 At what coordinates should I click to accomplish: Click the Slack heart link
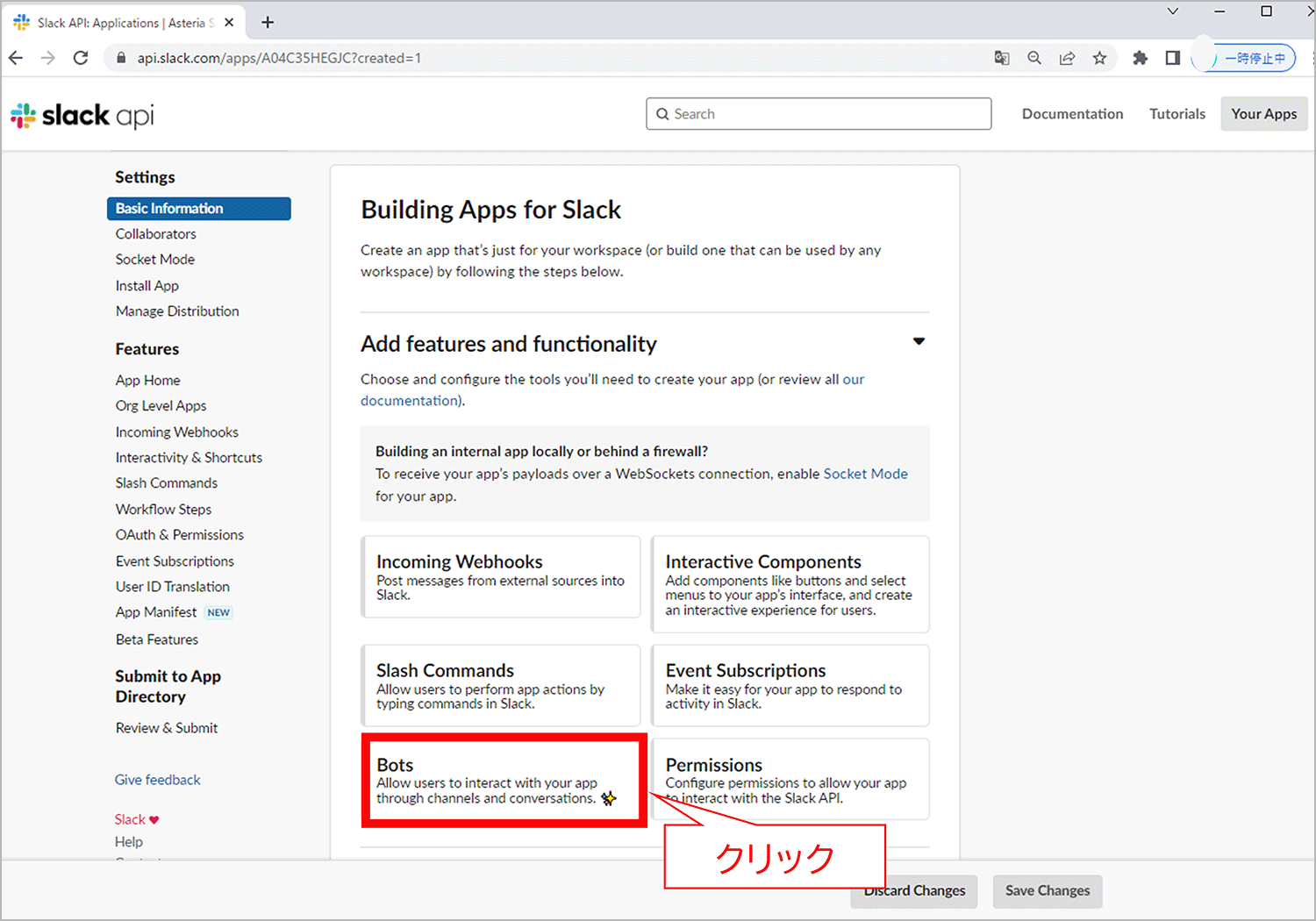[x=137, y=819]
